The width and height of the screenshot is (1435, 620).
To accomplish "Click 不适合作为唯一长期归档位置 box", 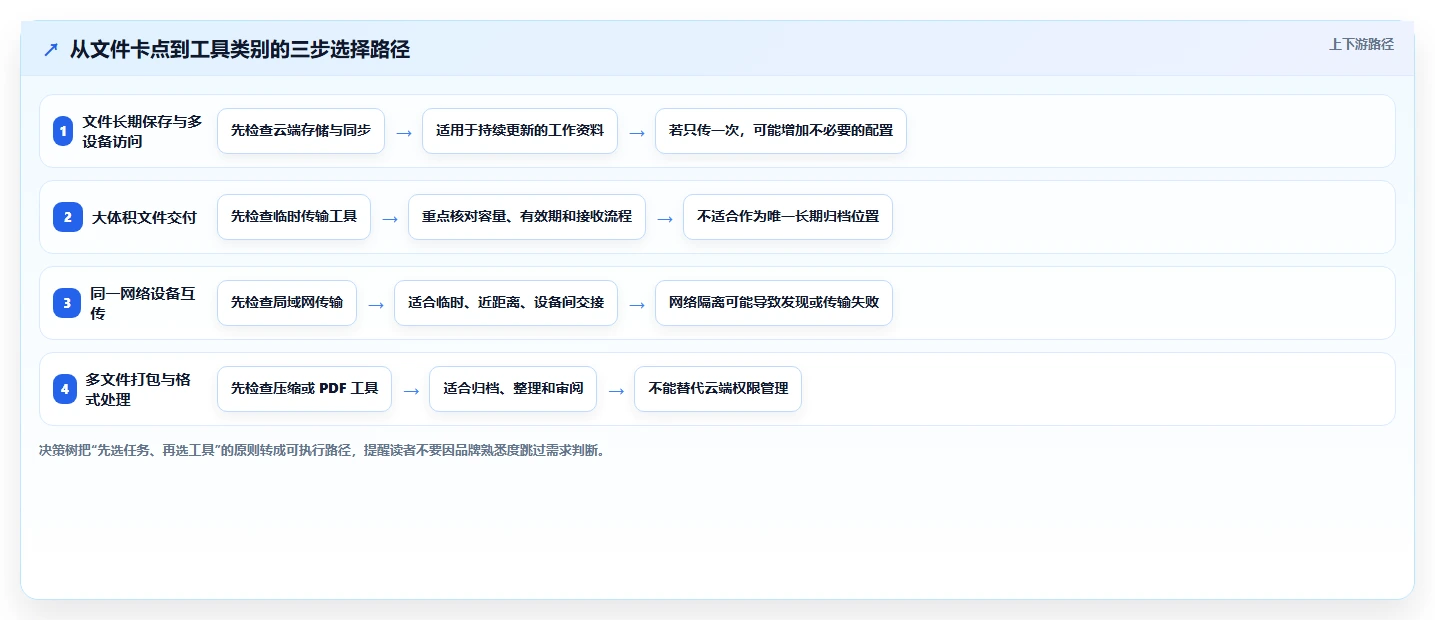I will (788, 217).
